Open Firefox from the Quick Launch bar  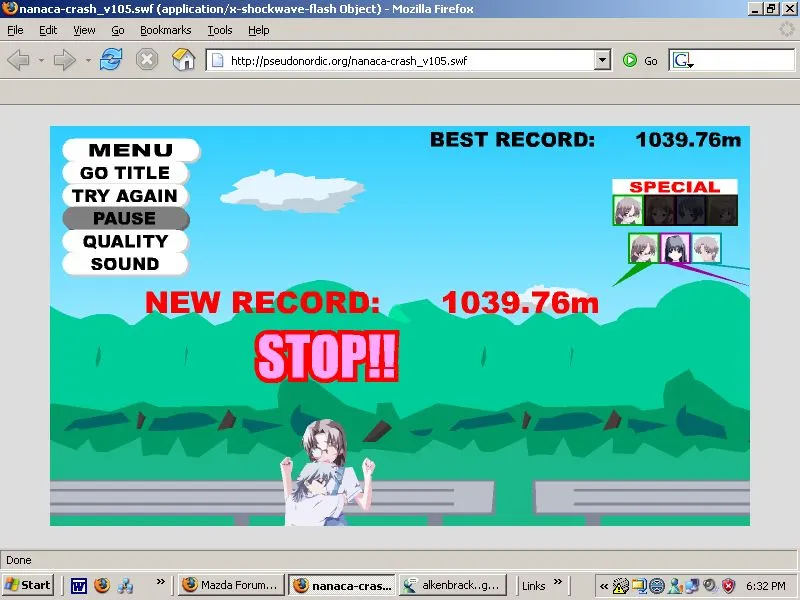tap(103, 585)
